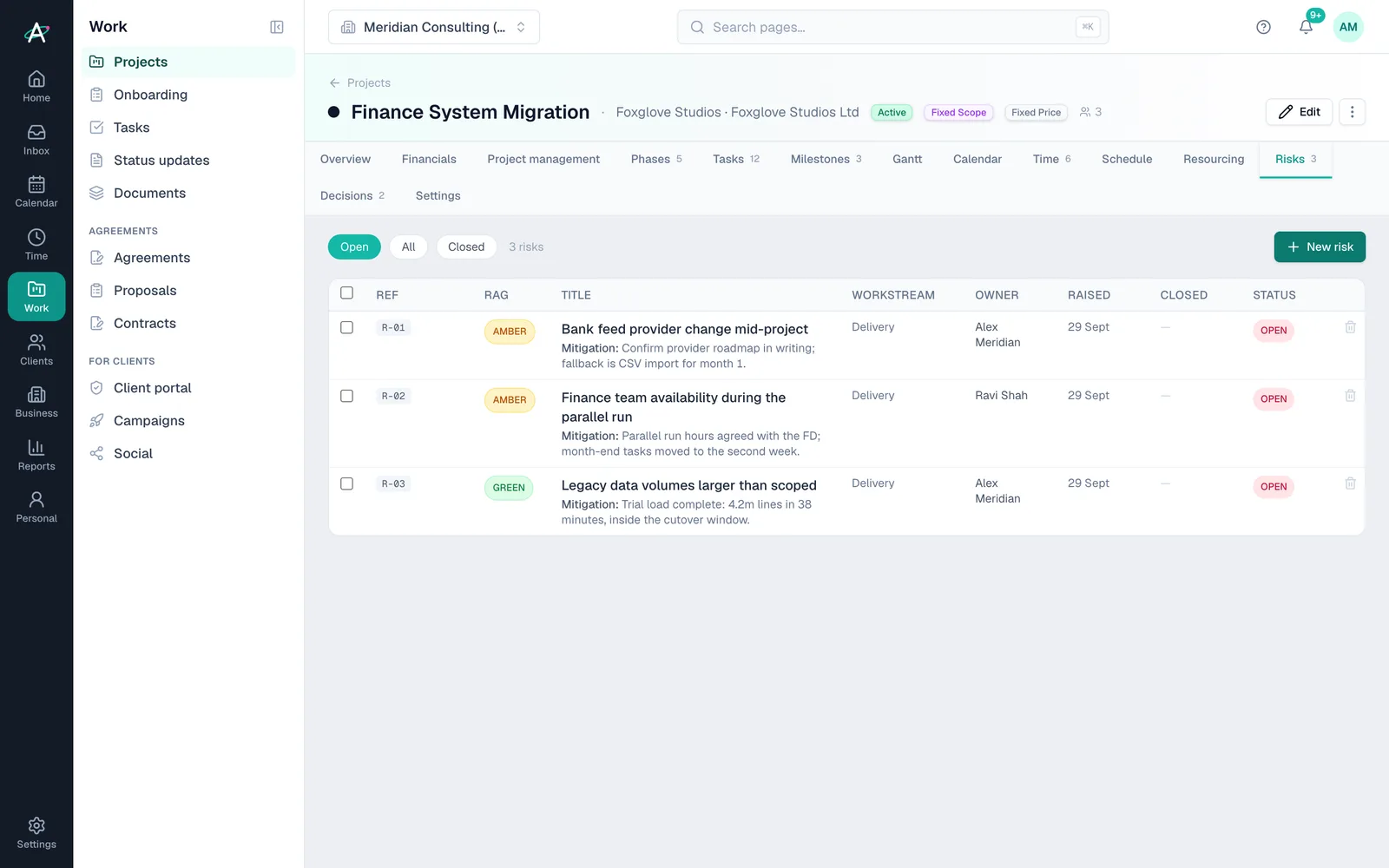
Task: Open Calendar in the left rail
Action: pos(36,192)
